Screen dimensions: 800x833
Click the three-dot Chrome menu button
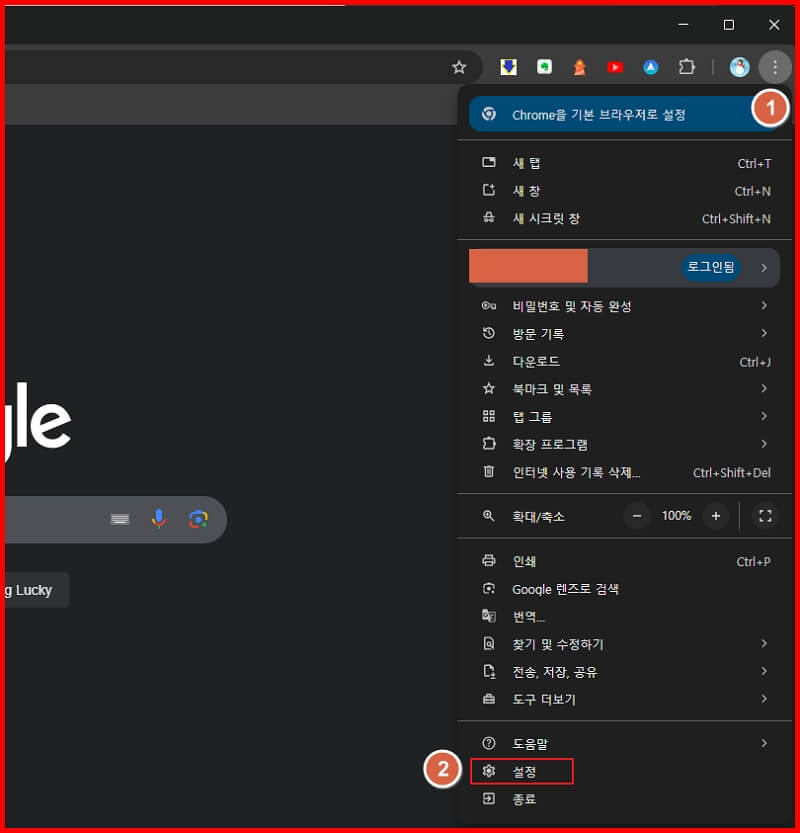pos(775,67)
